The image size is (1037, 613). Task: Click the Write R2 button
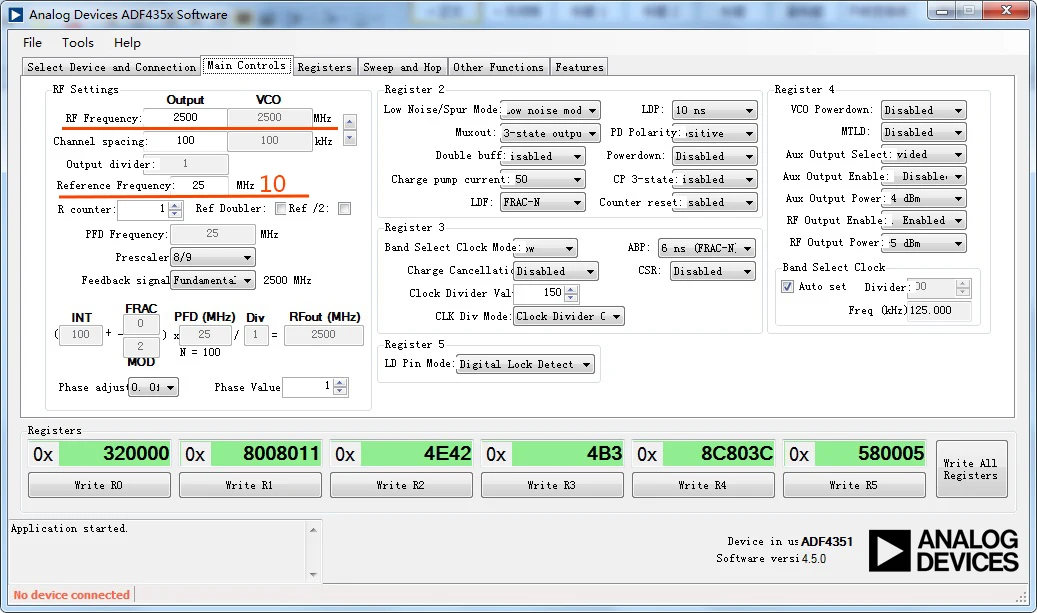tap(401, 485)
